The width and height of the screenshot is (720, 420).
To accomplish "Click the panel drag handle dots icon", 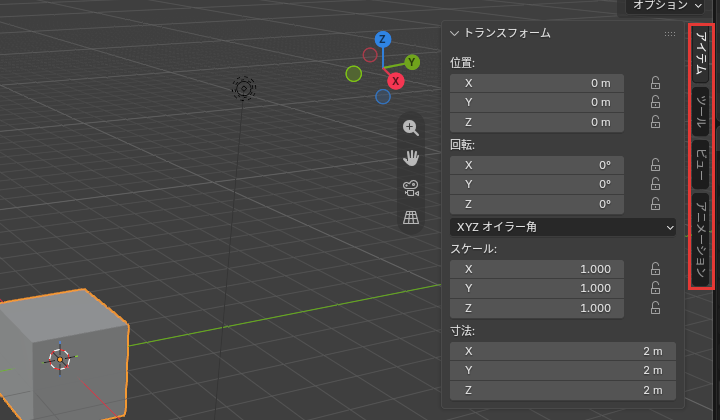I will click(669, 34).
